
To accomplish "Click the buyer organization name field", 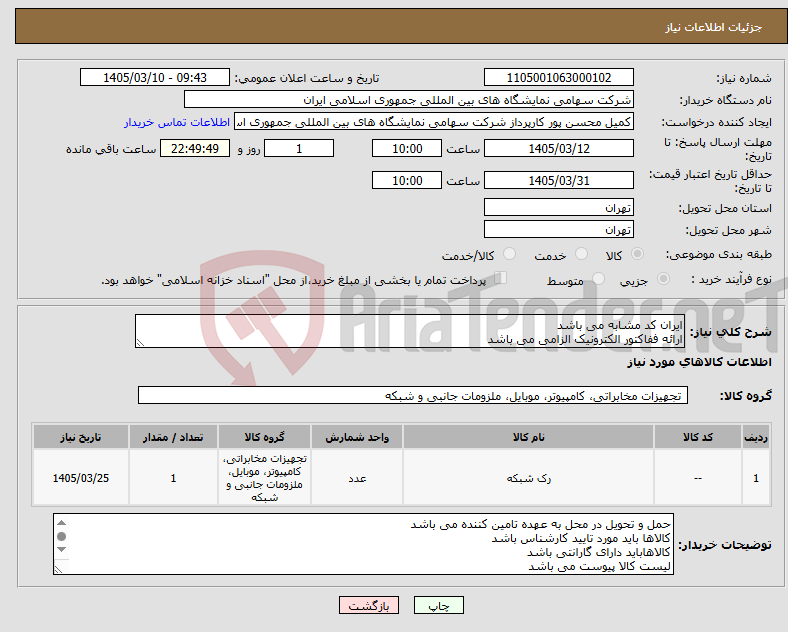I will coord(409,100).
